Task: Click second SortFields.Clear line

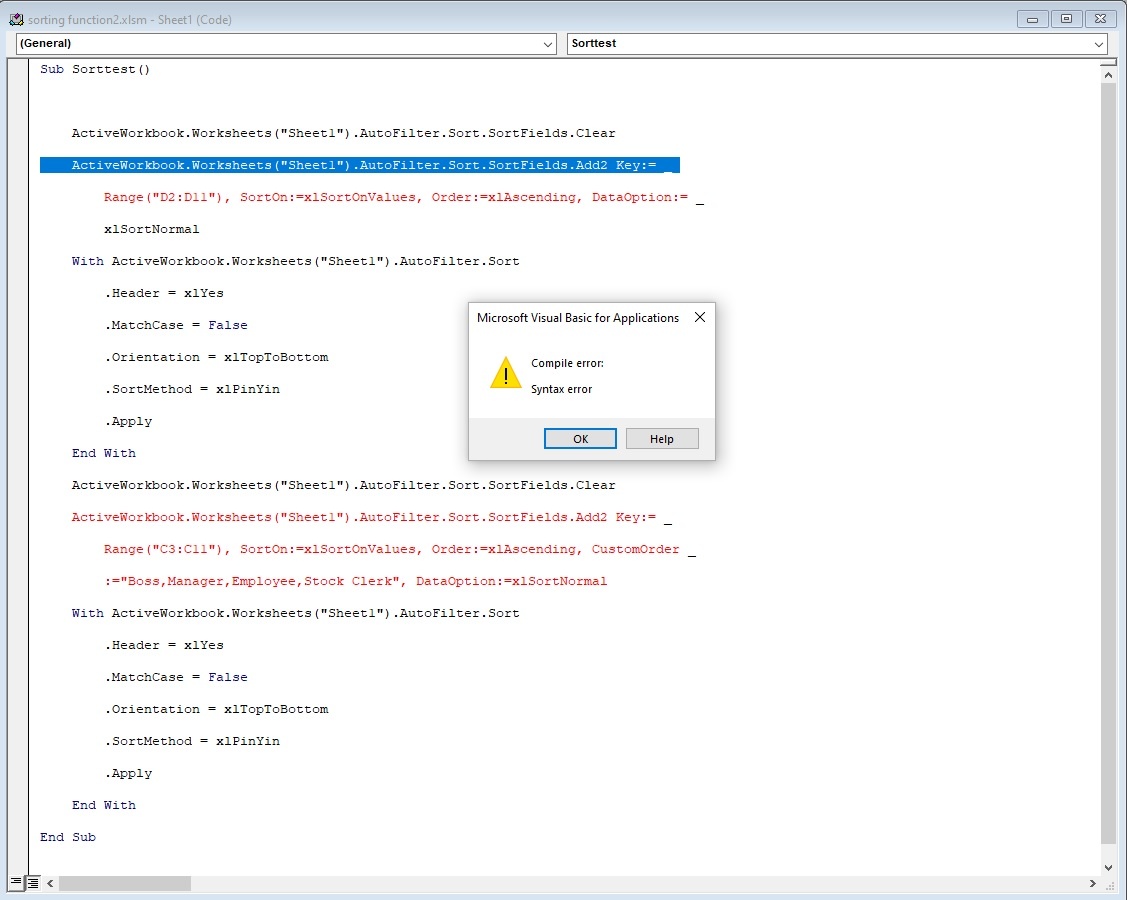Action: tap(344, 485)
